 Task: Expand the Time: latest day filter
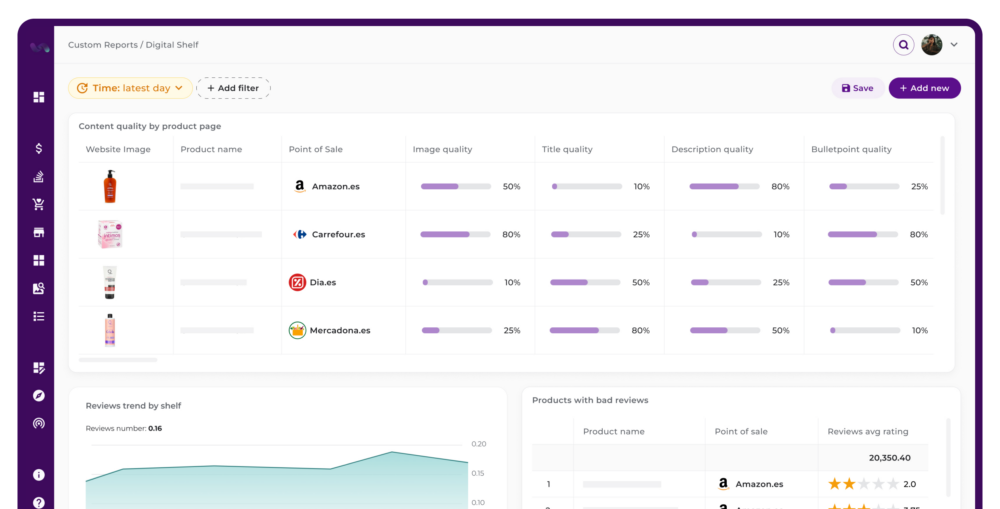(x=130, y=88)
